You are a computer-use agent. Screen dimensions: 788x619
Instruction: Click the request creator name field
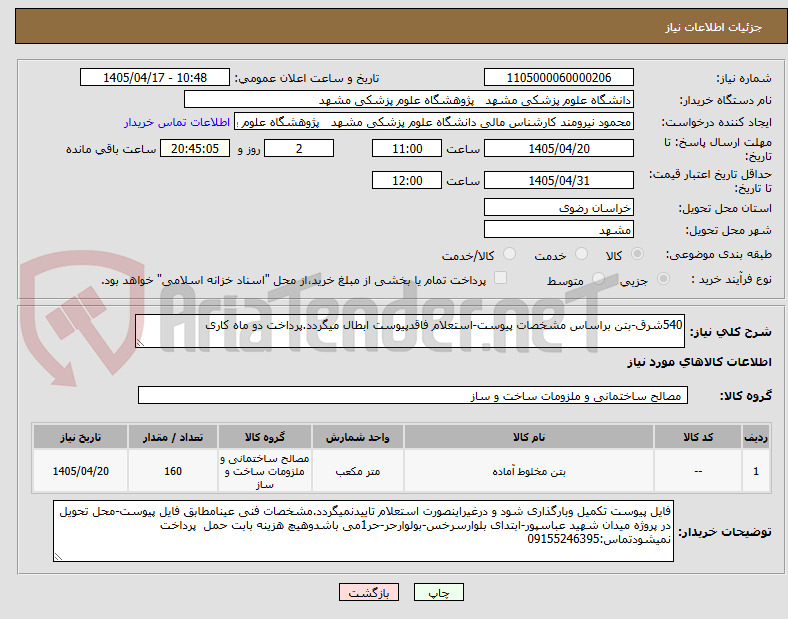434,122
